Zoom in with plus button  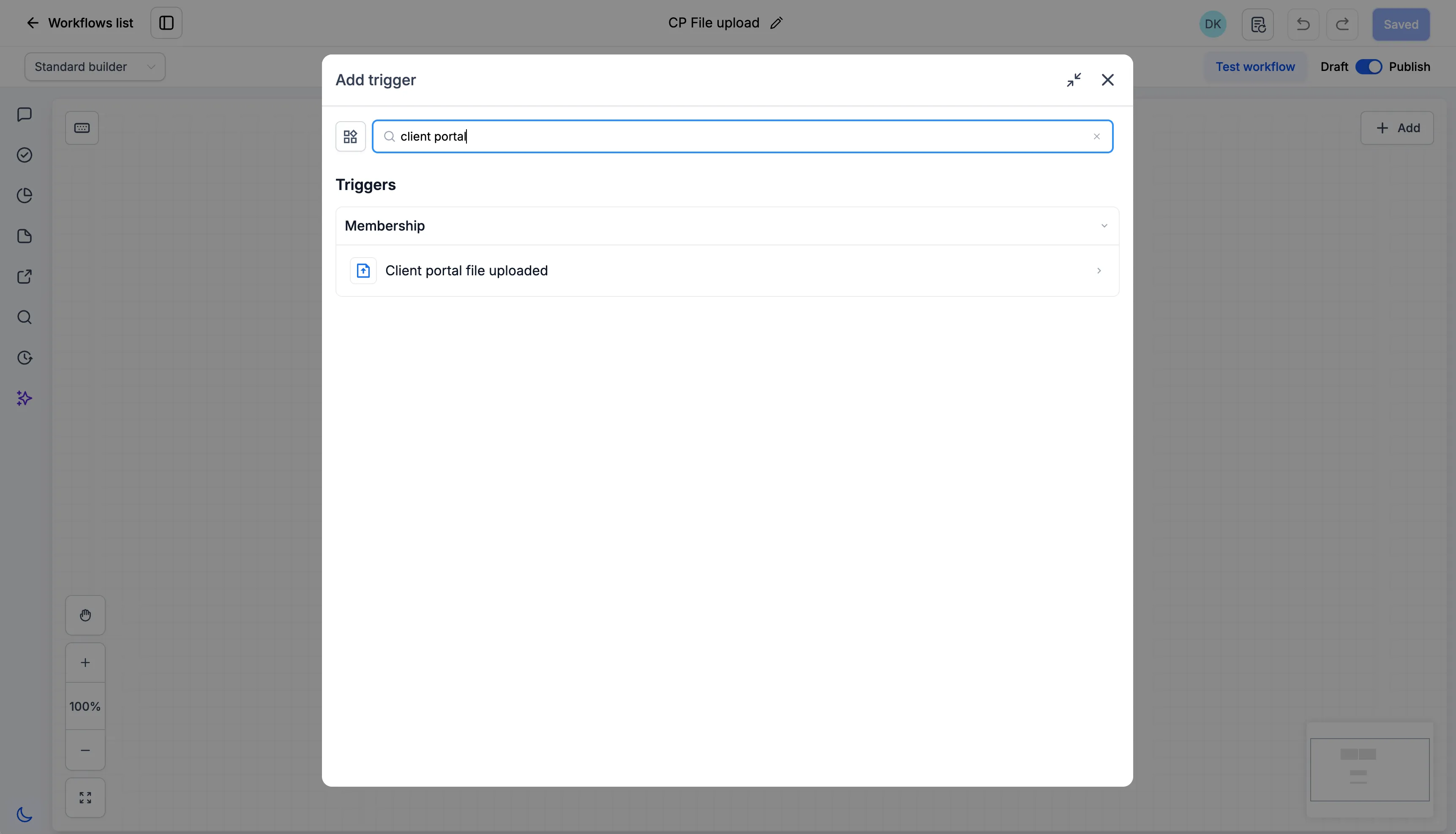[85, 663]
